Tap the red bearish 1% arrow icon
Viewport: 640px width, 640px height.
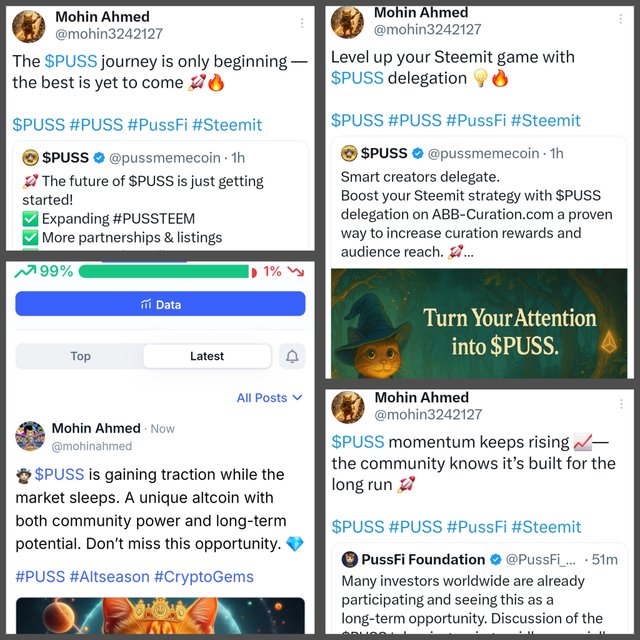296,271
